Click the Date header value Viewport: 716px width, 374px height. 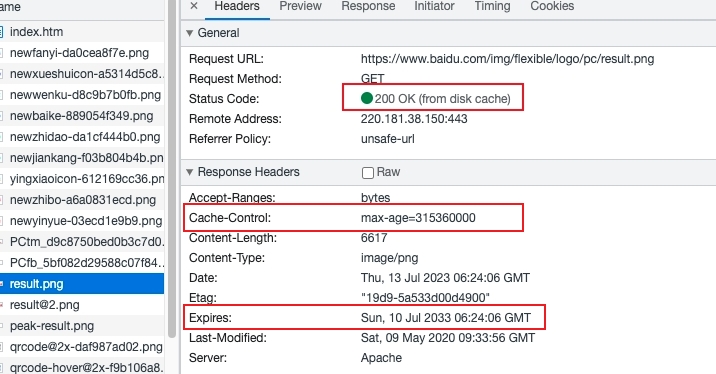(445, 278)
